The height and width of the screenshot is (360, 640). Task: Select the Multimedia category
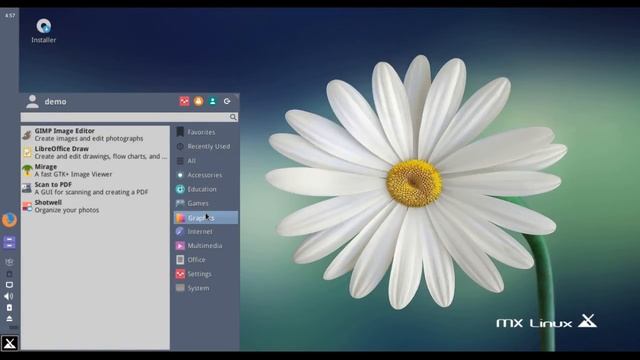pos(206,246)
